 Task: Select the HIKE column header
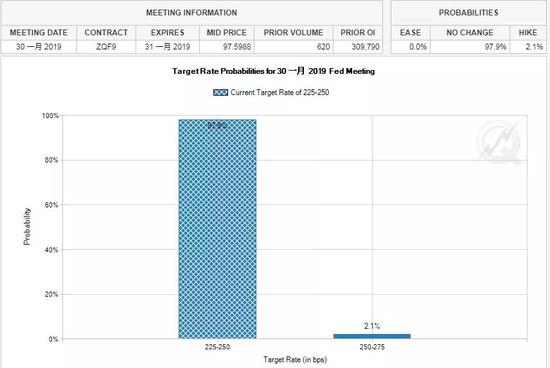(528, 33)
